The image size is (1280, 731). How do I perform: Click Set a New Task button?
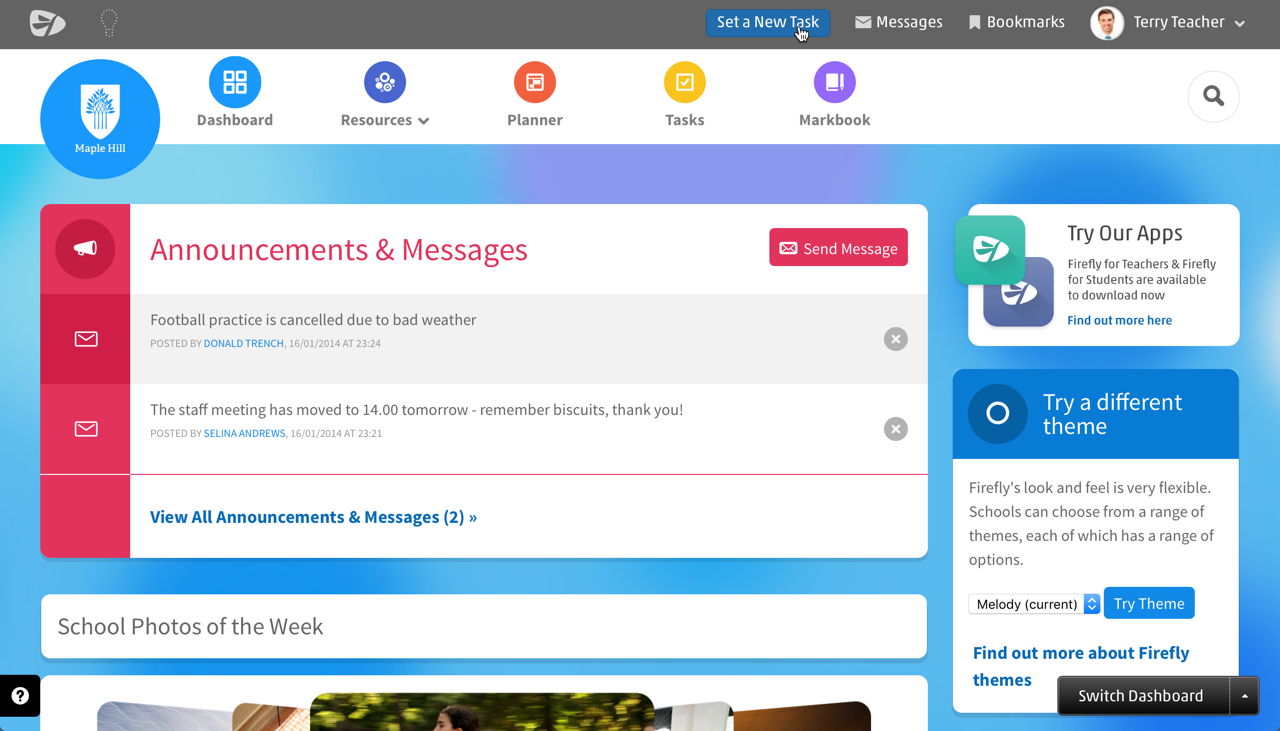pyautogui.click(x=768, y=22)
